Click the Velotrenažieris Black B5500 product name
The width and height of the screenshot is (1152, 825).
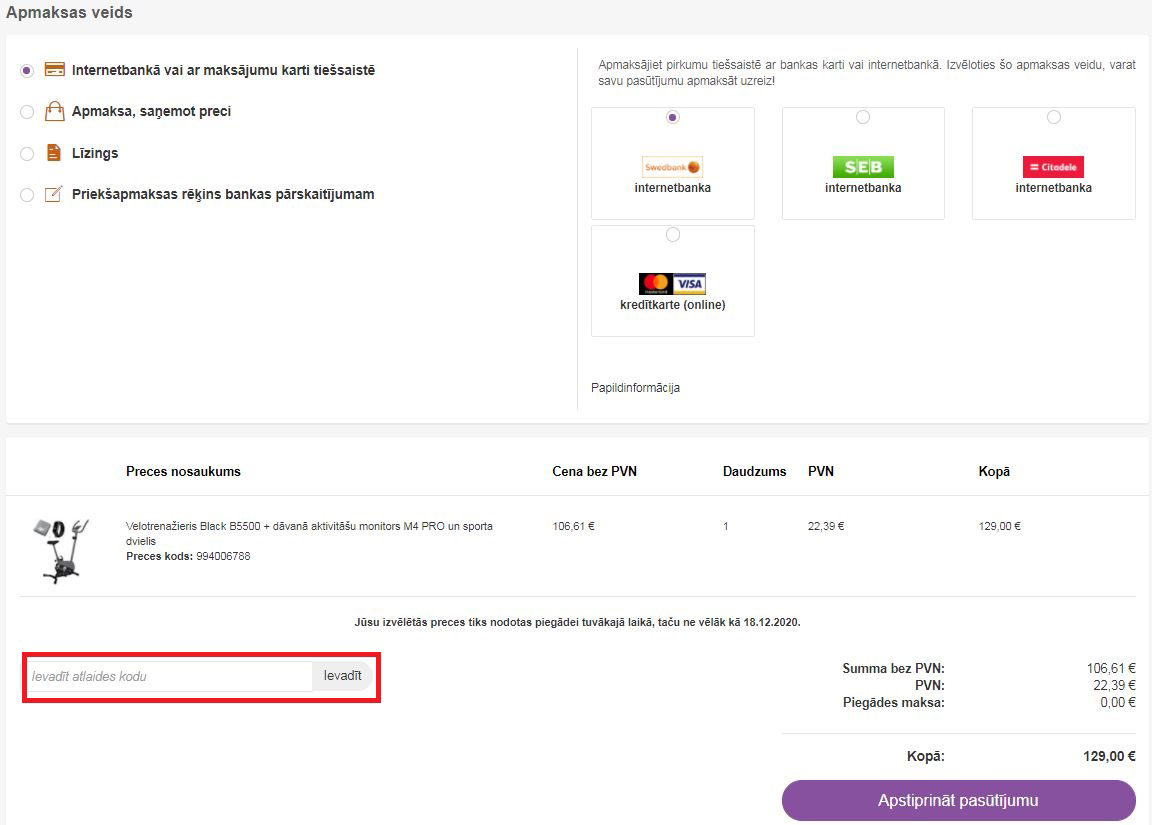pos(309,533)
